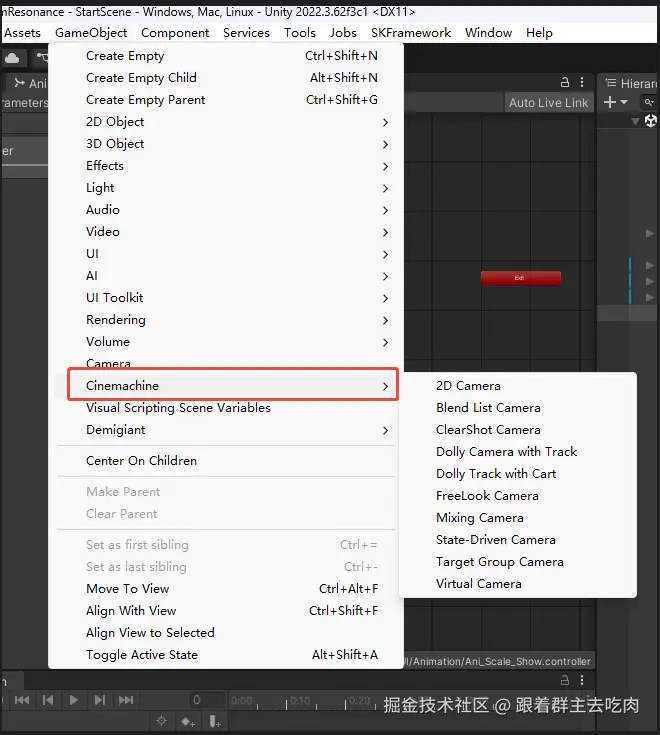
Task: Open Animator panel three-dot options menu
Action: 582,82
